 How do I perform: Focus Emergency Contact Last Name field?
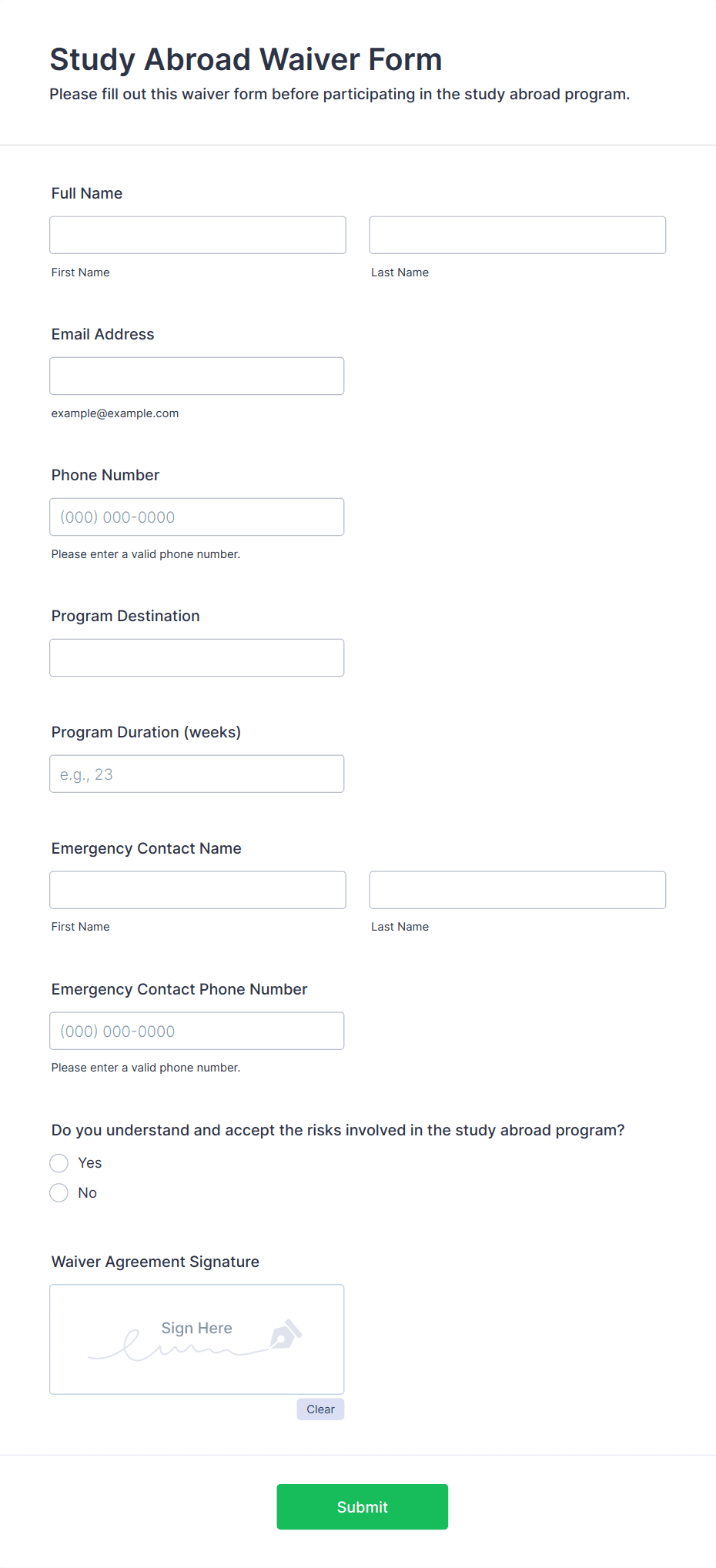point(517,890)
